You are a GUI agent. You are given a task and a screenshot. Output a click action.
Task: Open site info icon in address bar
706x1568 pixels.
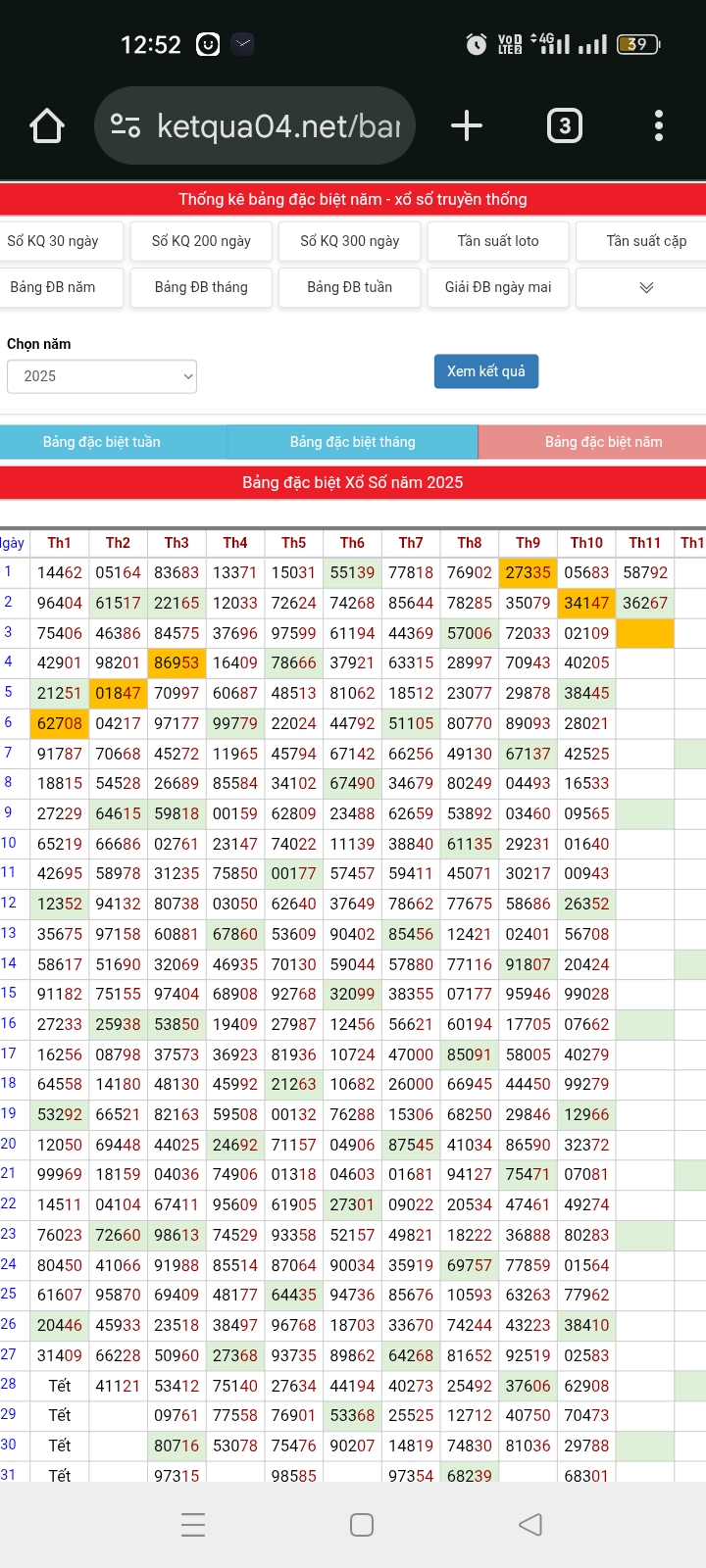click(126, 126)
